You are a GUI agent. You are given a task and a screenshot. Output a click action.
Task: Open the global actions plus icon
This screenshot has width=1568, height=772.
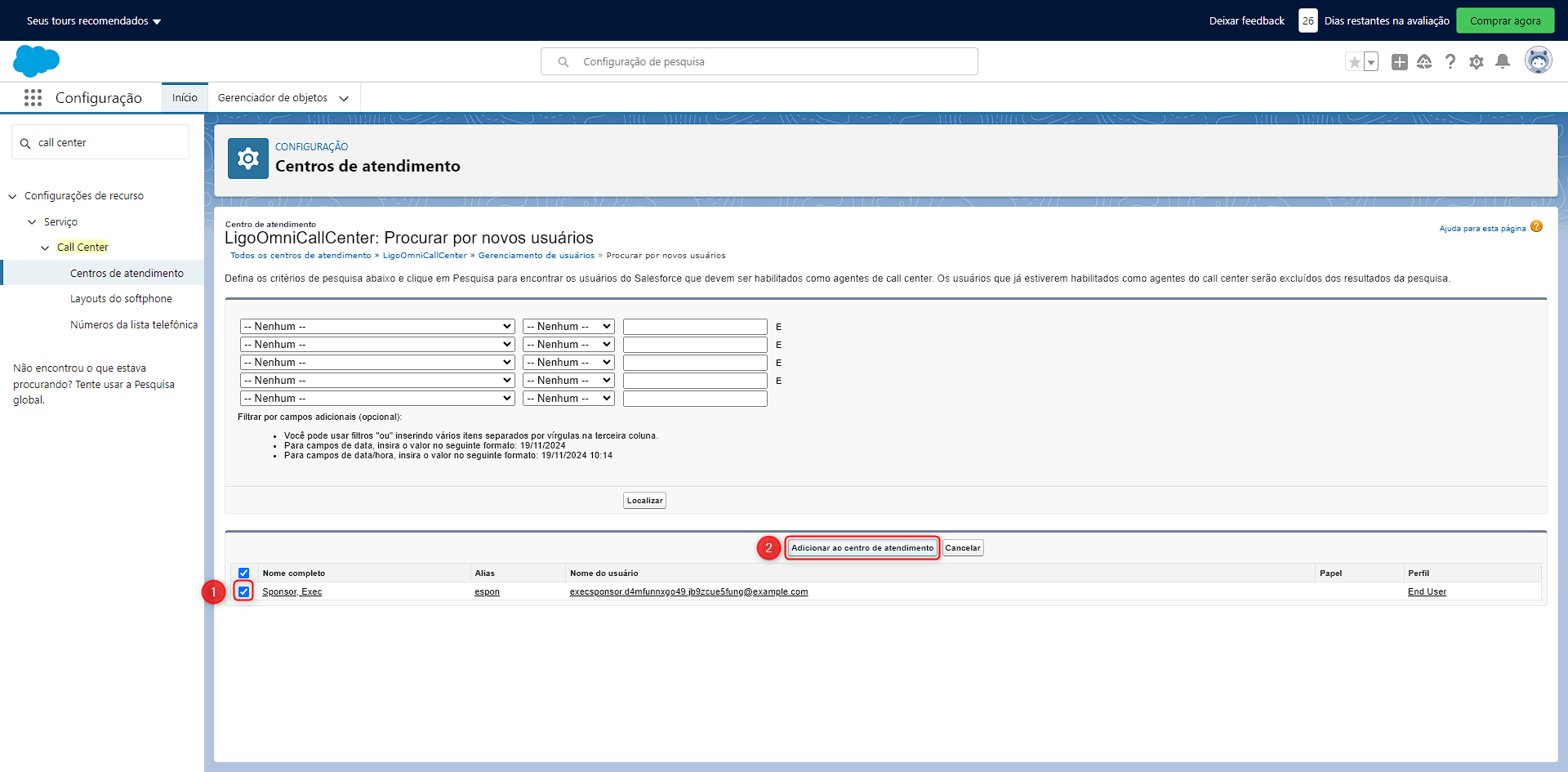click(x=1400, y=62)
